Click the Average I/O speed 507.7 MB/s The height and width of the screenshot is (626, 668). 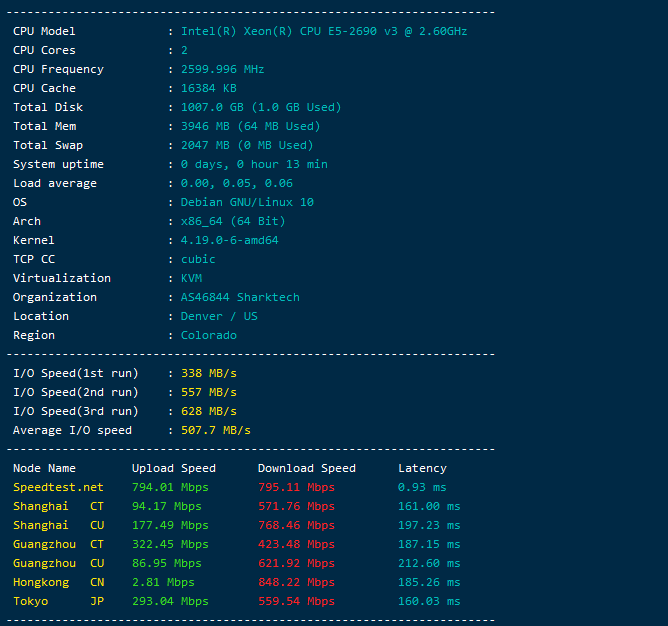click(215, 430)
